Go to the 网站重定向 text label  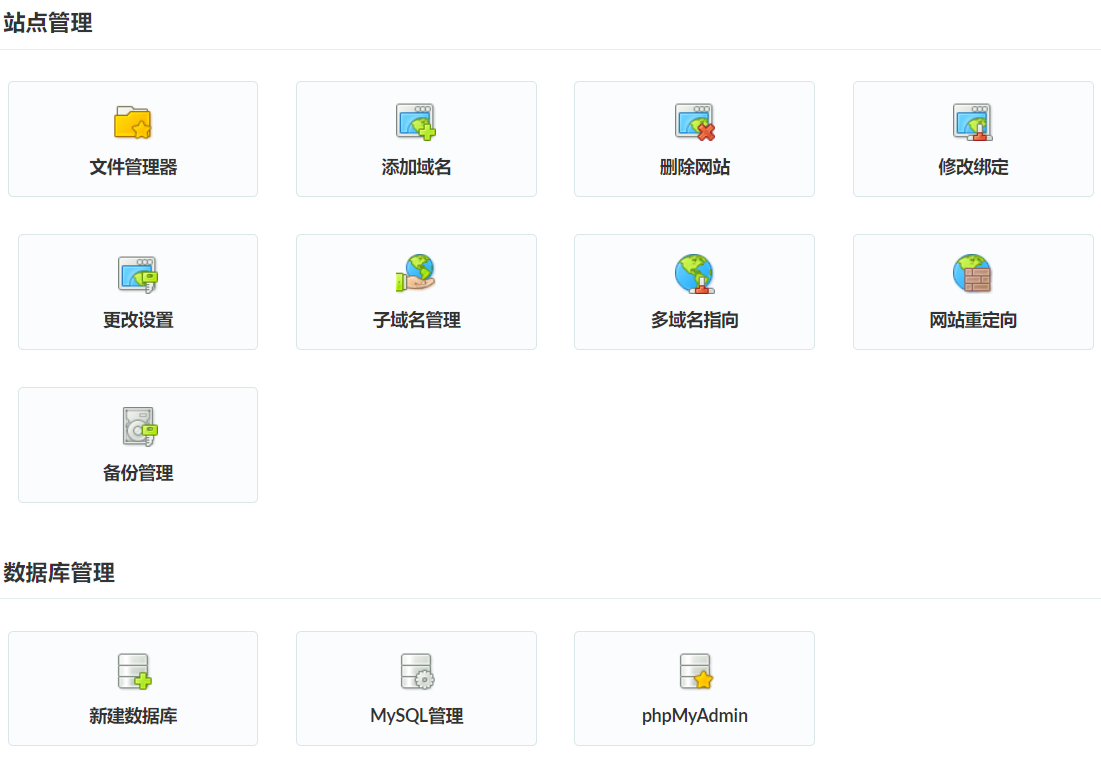point(972,320)
